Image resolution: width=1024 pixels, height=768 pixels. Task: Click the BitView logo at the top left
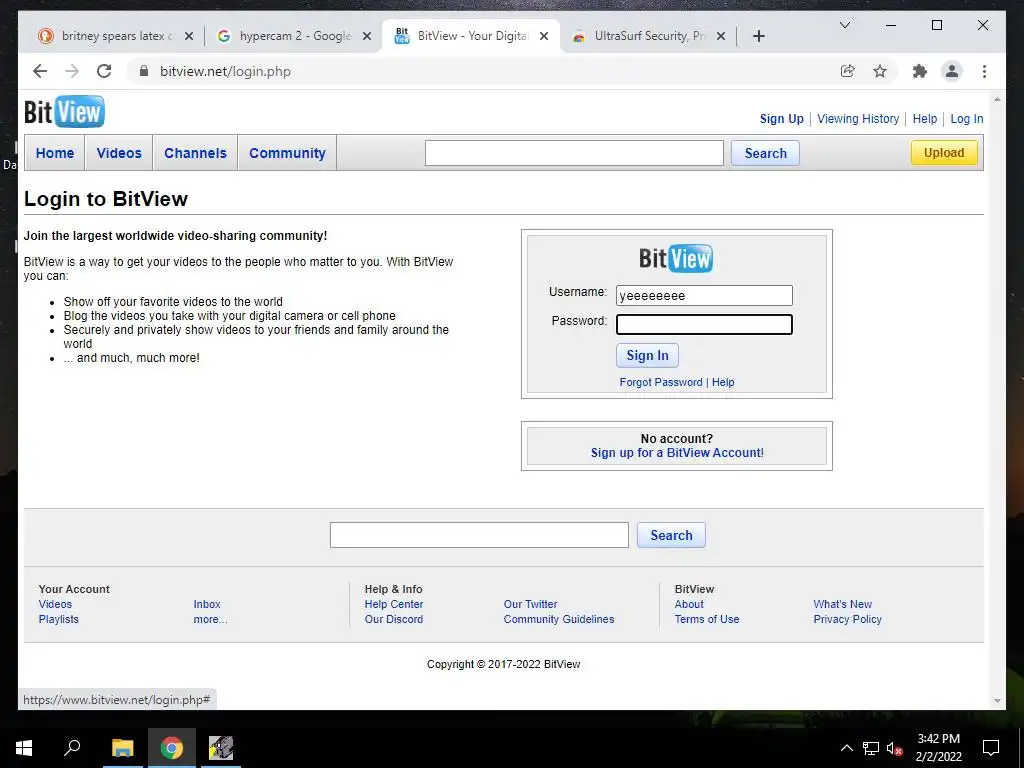(x=64, y=112)
